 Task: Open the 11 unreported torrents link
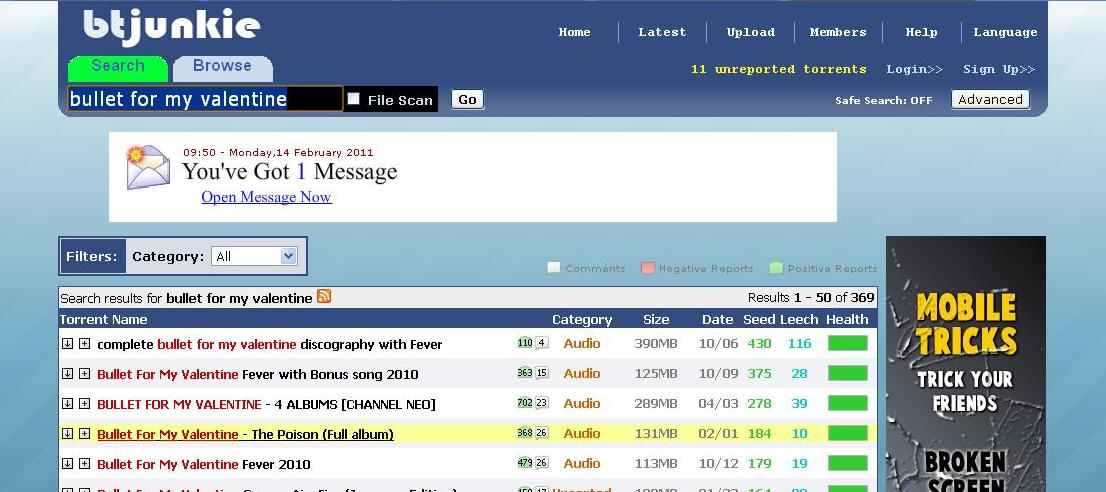(x=779, y=69)
